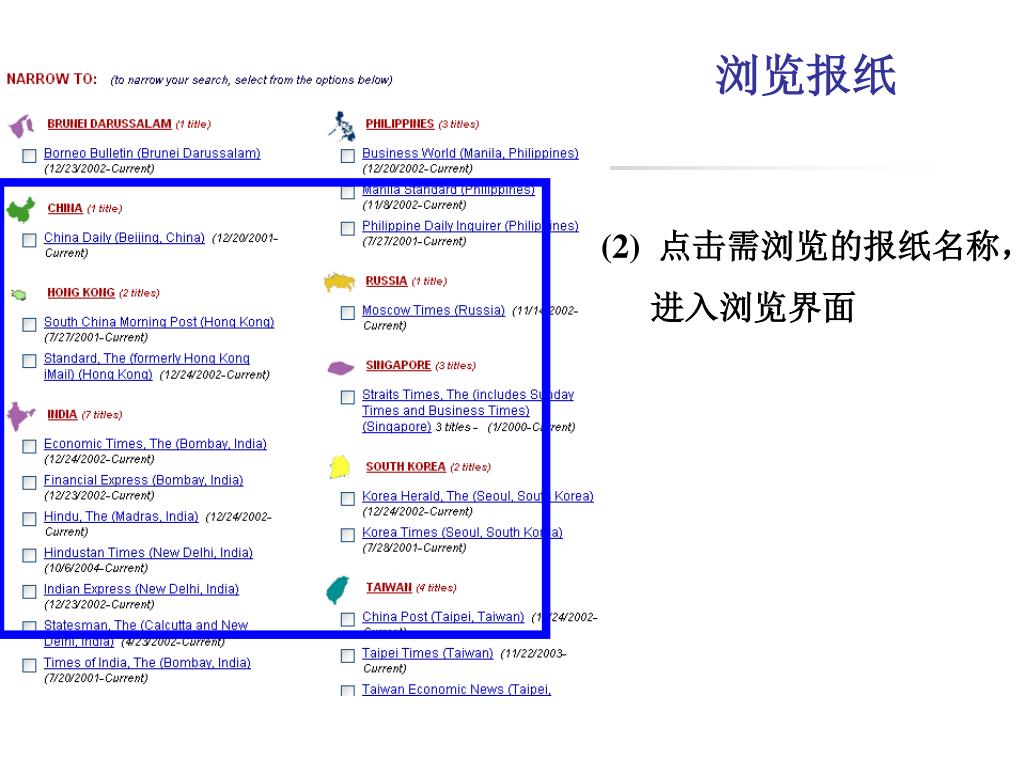Check the Korea Times checkbox

coord(348,535)
